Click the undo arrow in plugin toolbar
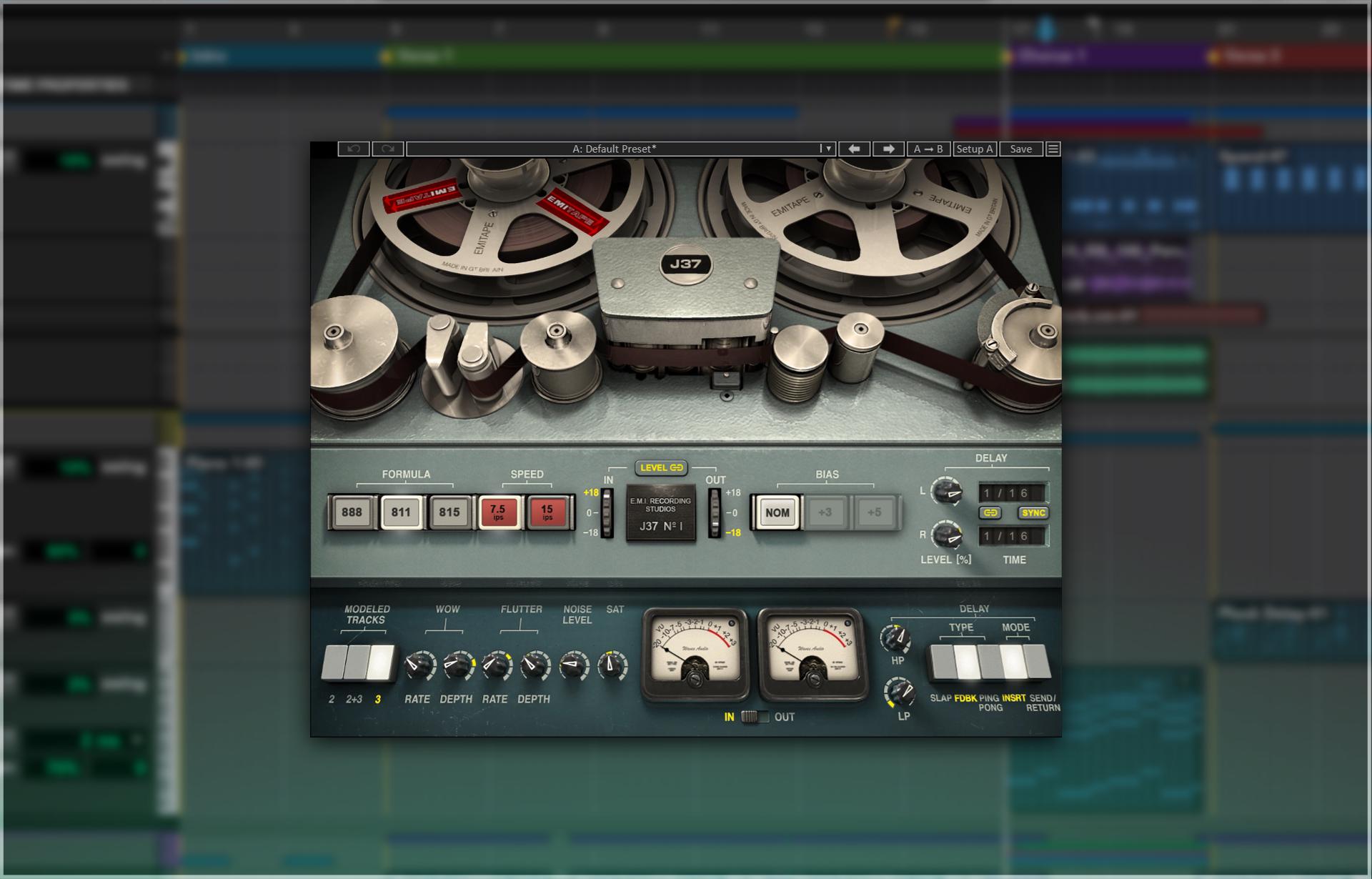 tap(353, 149)
